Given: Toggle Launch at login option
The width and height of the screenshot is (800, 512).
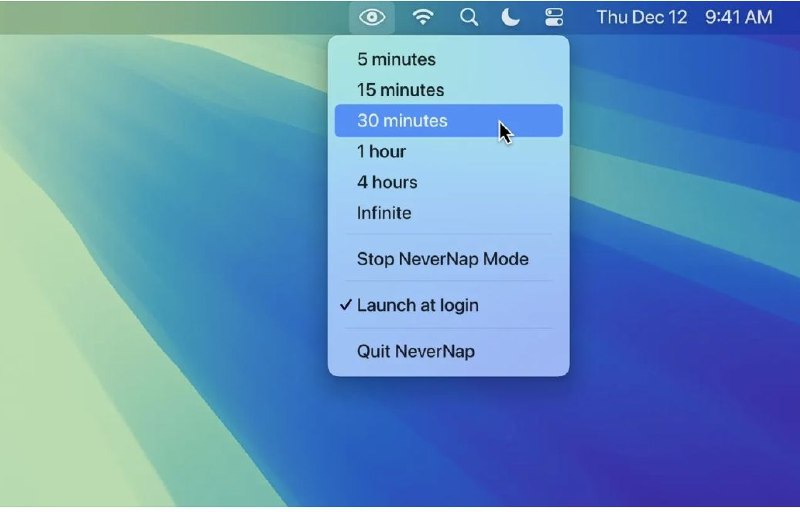Looking at the screenshot, I should [448, 305].
